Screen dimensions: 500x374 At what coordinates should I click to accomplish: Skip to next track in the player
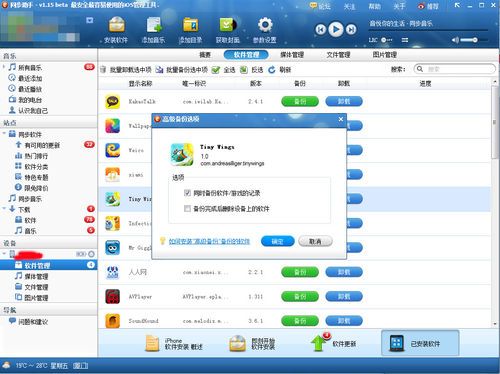click(x=351, y=30)
